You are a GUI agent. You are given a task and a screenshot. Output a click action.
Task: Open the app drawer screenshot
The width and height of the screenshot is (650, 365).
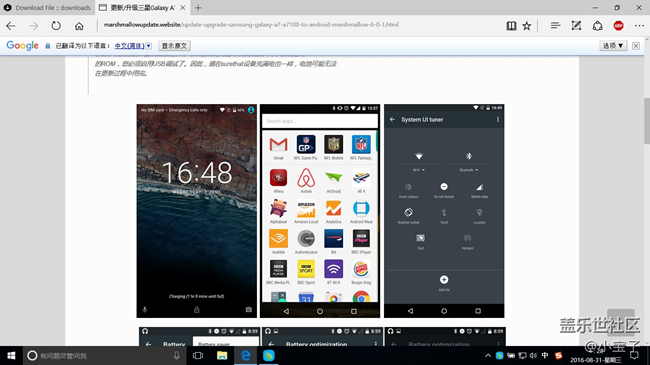[x=320, y=211]
